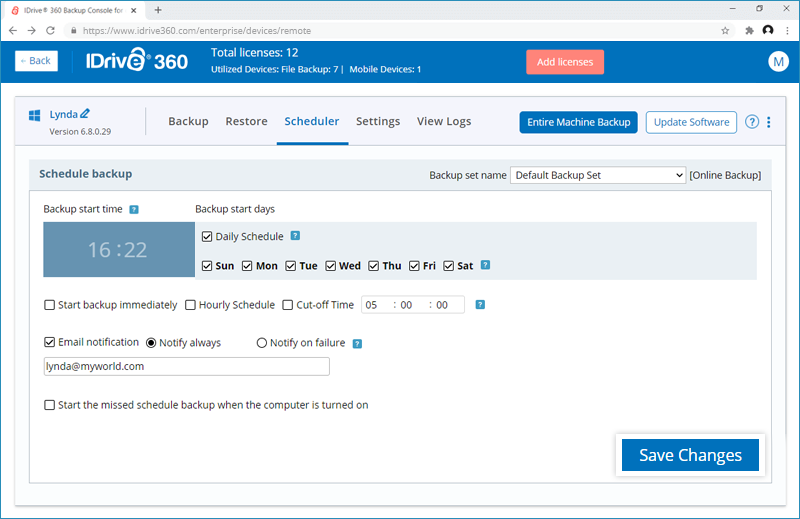Select the Notify always radio button
The image size is (800, 519).
coord(151,343)
